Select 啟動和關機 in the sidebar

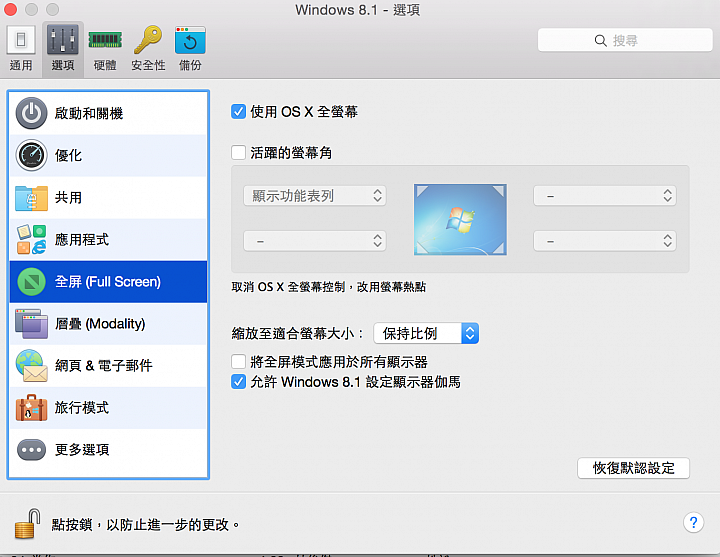pyautogui.click(x=108, y=113)
